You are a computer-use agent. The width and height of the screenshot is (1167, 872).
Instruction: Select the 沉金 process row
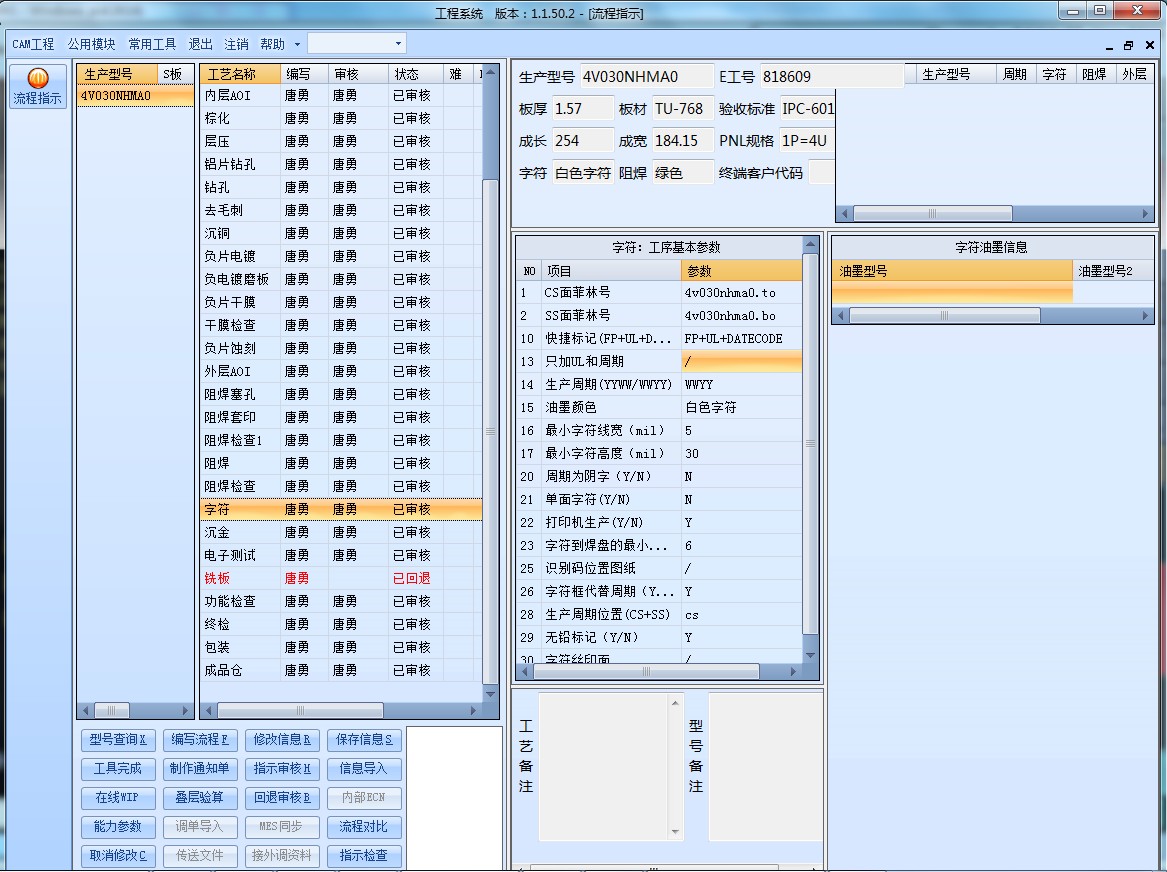click(341, 533)
